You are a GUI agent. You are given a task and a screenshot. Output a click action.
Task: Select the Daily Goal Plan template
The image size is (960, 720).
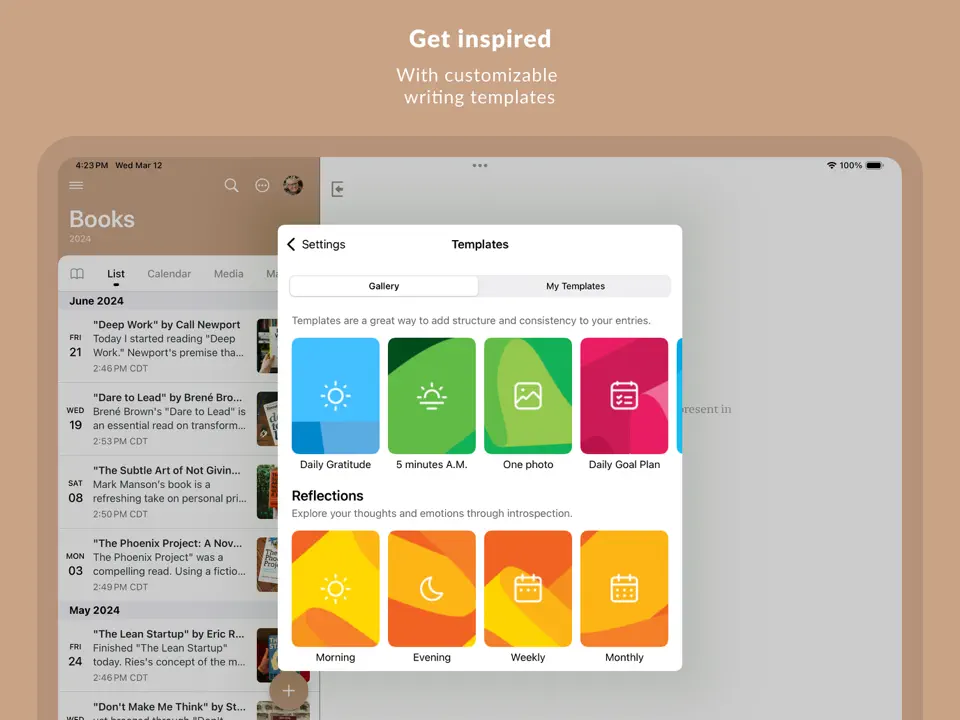[624, 396]
